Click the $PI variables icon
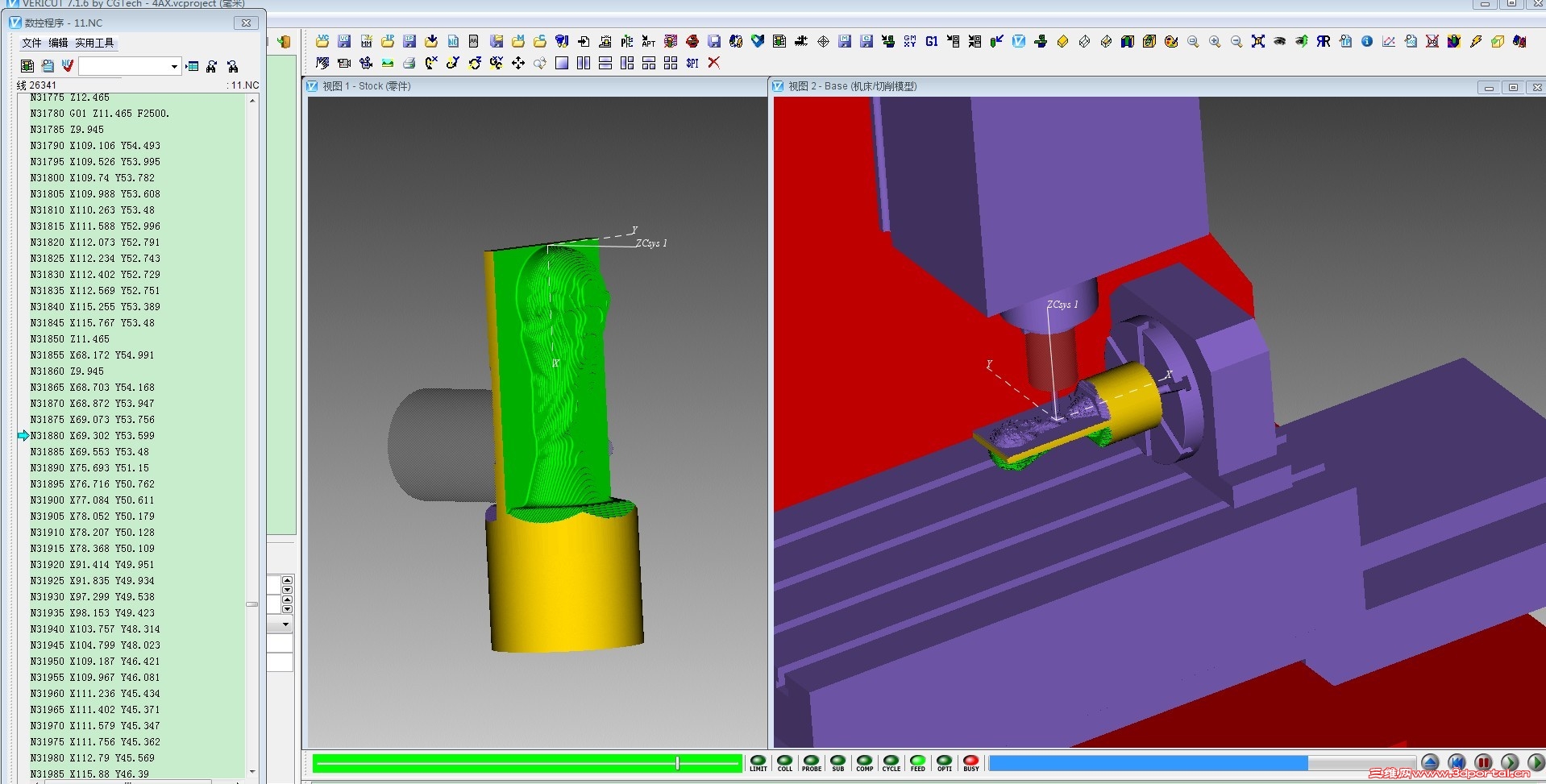Image resolution: width=1546 pixels, height=784 pixels. pyautogui.click(x=692, y=63)
